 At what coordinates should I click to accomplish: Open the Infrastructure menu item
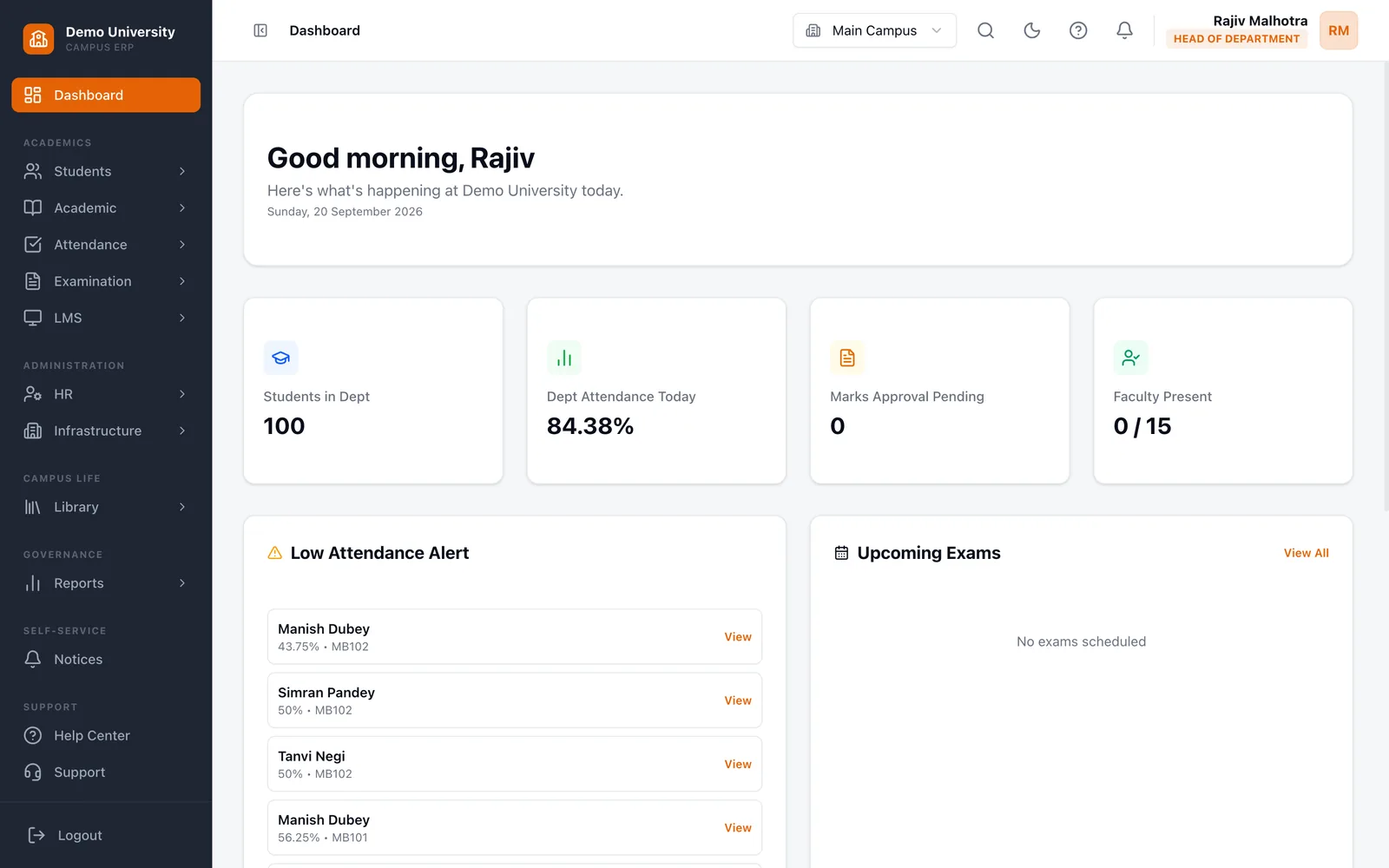tap(106, 431)
